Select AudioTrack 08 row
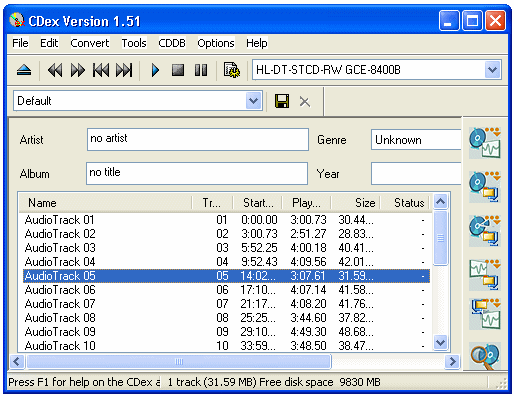The image size is (514, 396). point(226,318)
